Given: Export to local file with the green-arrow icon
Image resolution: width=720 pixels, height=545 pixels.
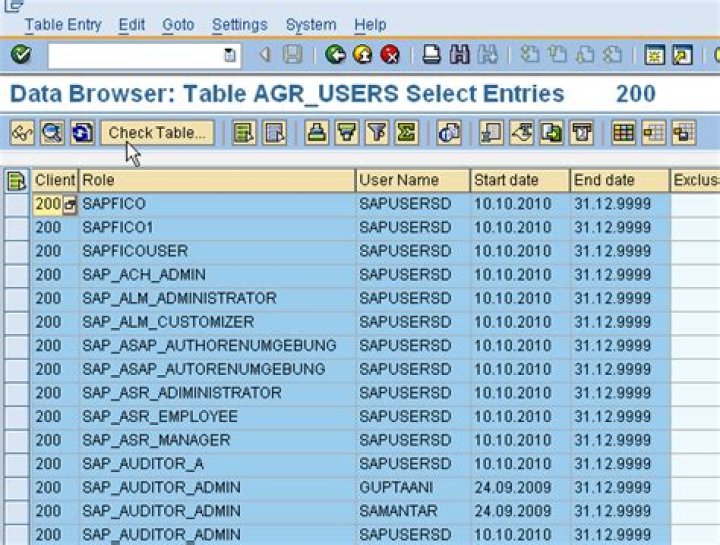Looking at the screenshot, I should point(552,133).
